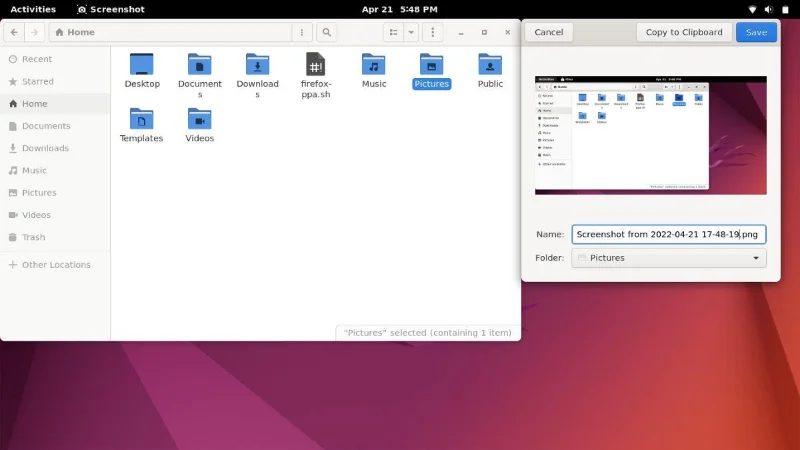Image resolution: width=800 pixels, height=450 pixels.
Task: Select Documents in the sidebar
Action: pos(55,126)
